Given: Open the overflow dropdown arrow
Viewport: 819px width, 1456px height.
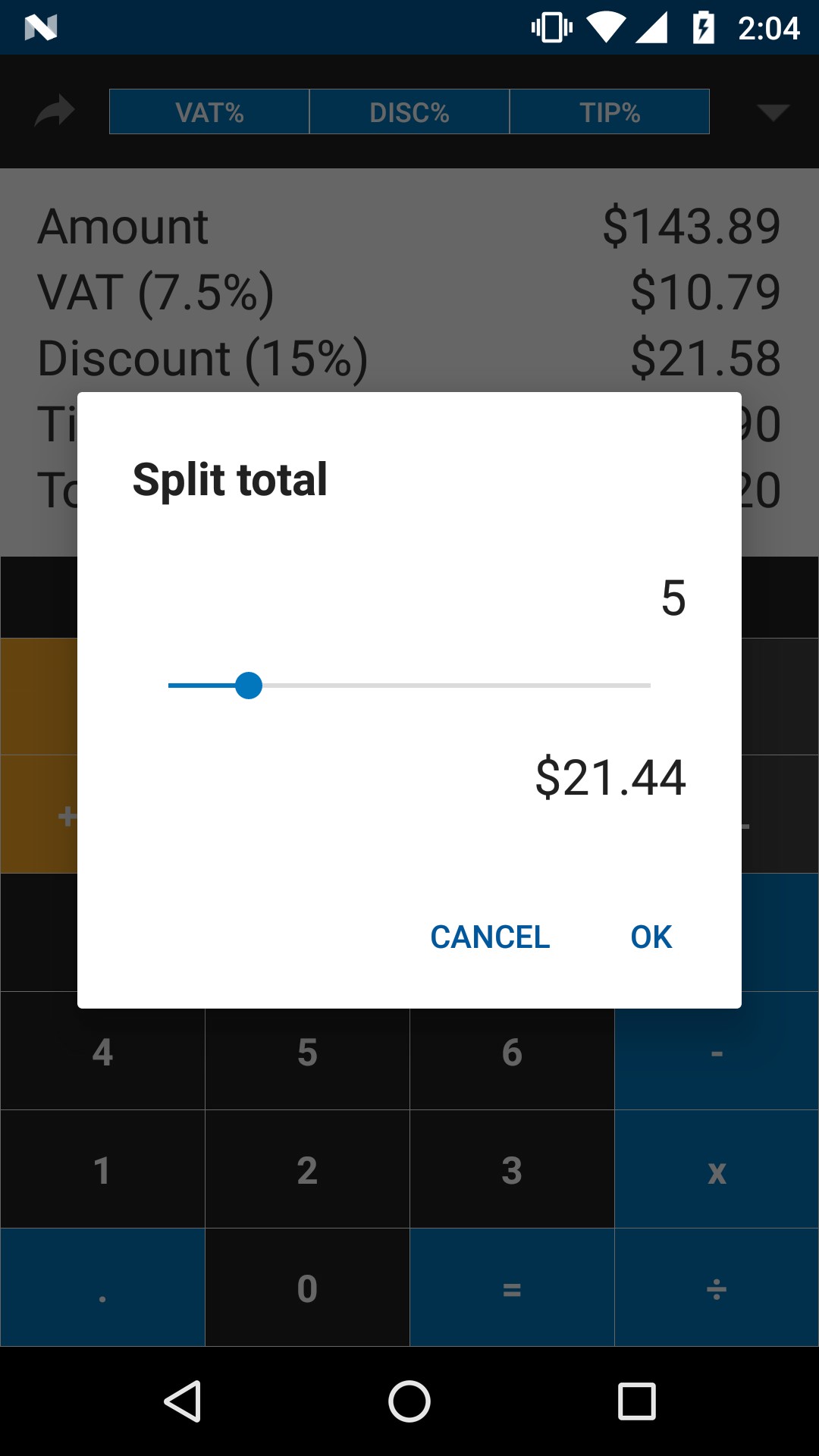Looking at the screenshot, I should click(773, 113).
